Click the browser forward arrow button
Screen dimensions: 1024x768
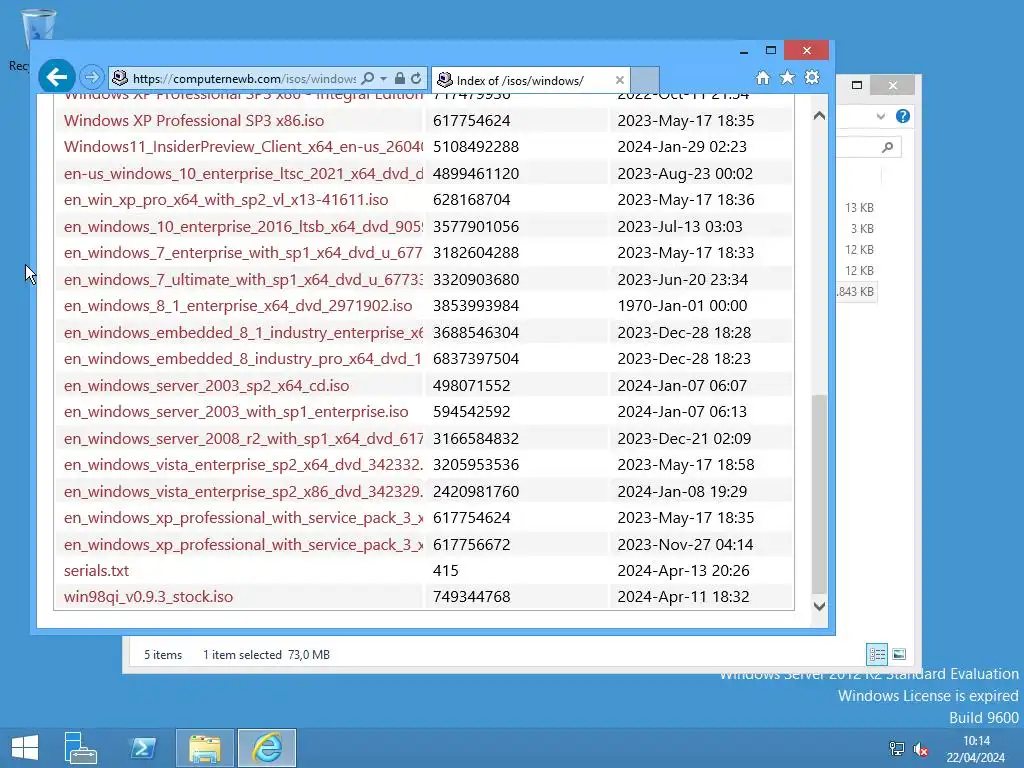click(92, 78)
